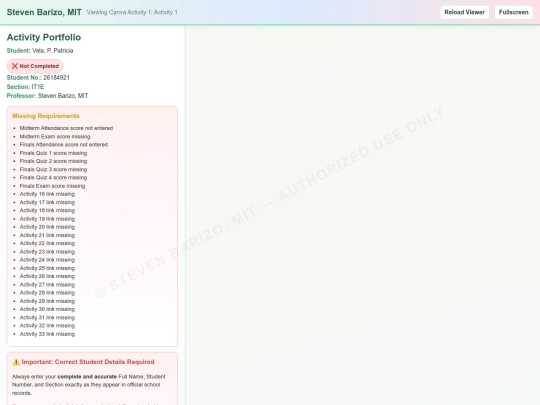Viewport: 540px width, 405px height.
Task: Select student name Vela, P. Patricia
Action: click(x=53, y=51)
